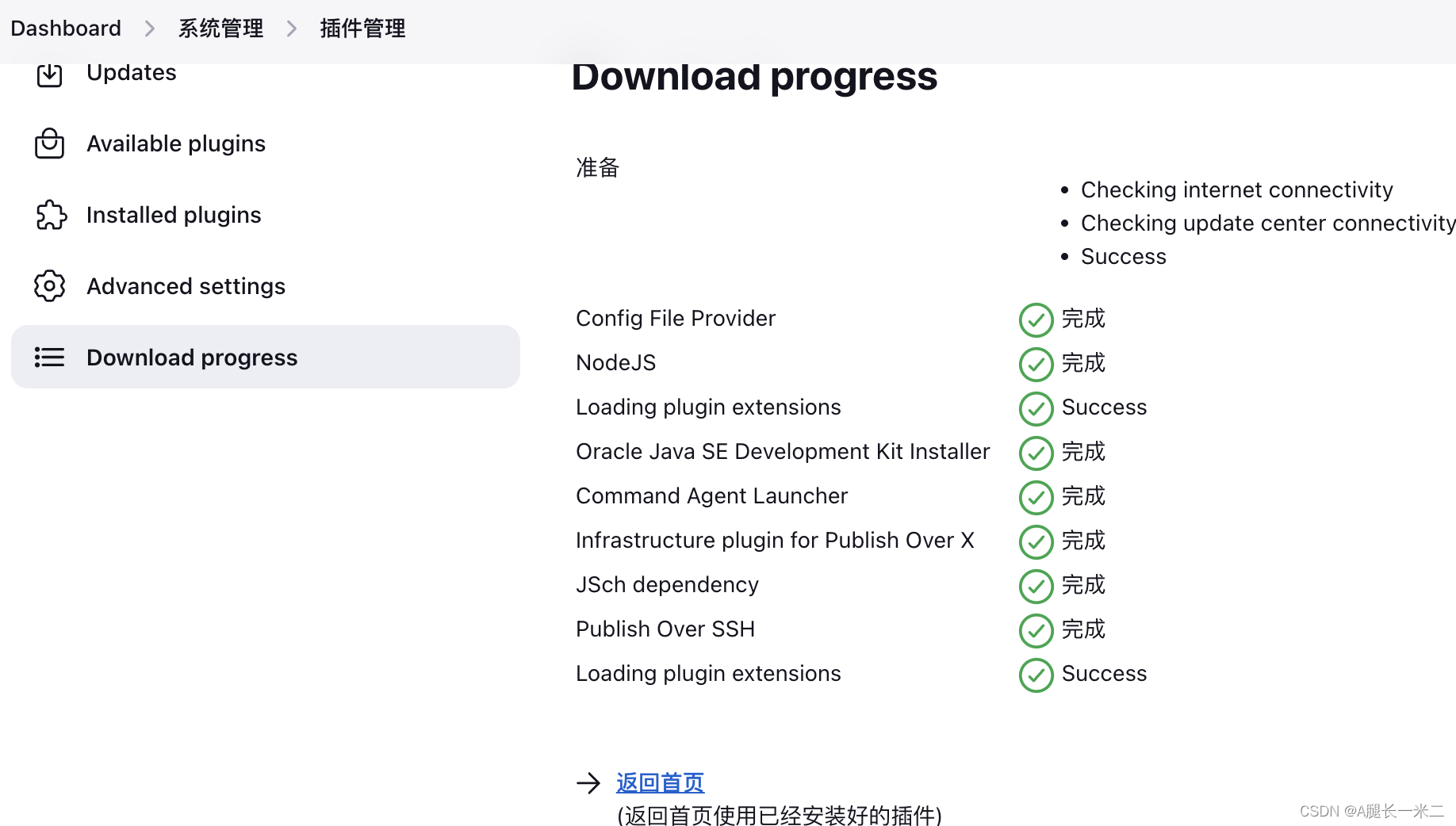Screen dimensions: 1456x826
Task: Go to Dashboard breadcrumb link
Action: pyautogui.click(x=66, y=29)
